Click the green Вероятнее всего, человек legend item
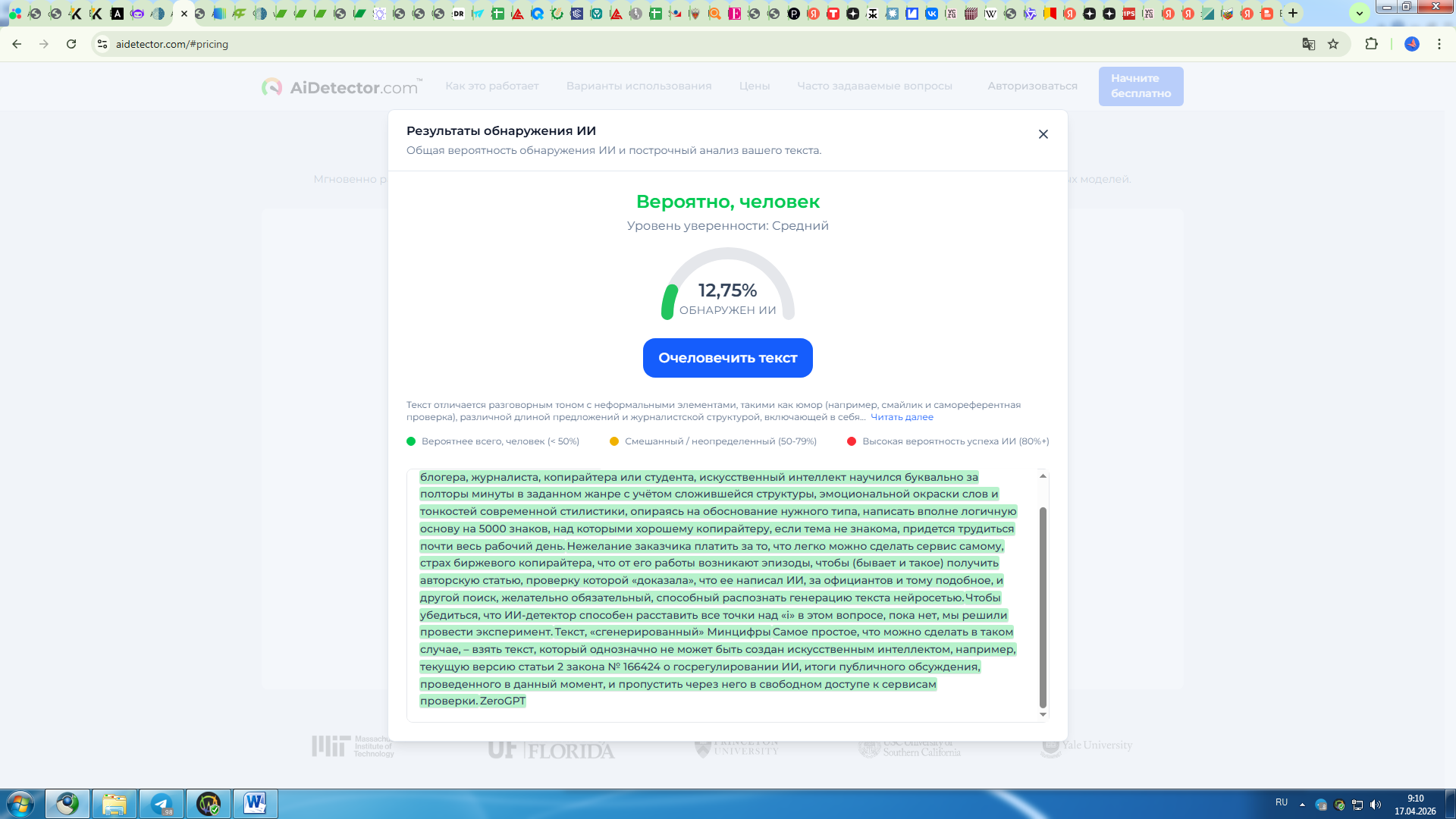1456x819 pixels. coord(493,441)
